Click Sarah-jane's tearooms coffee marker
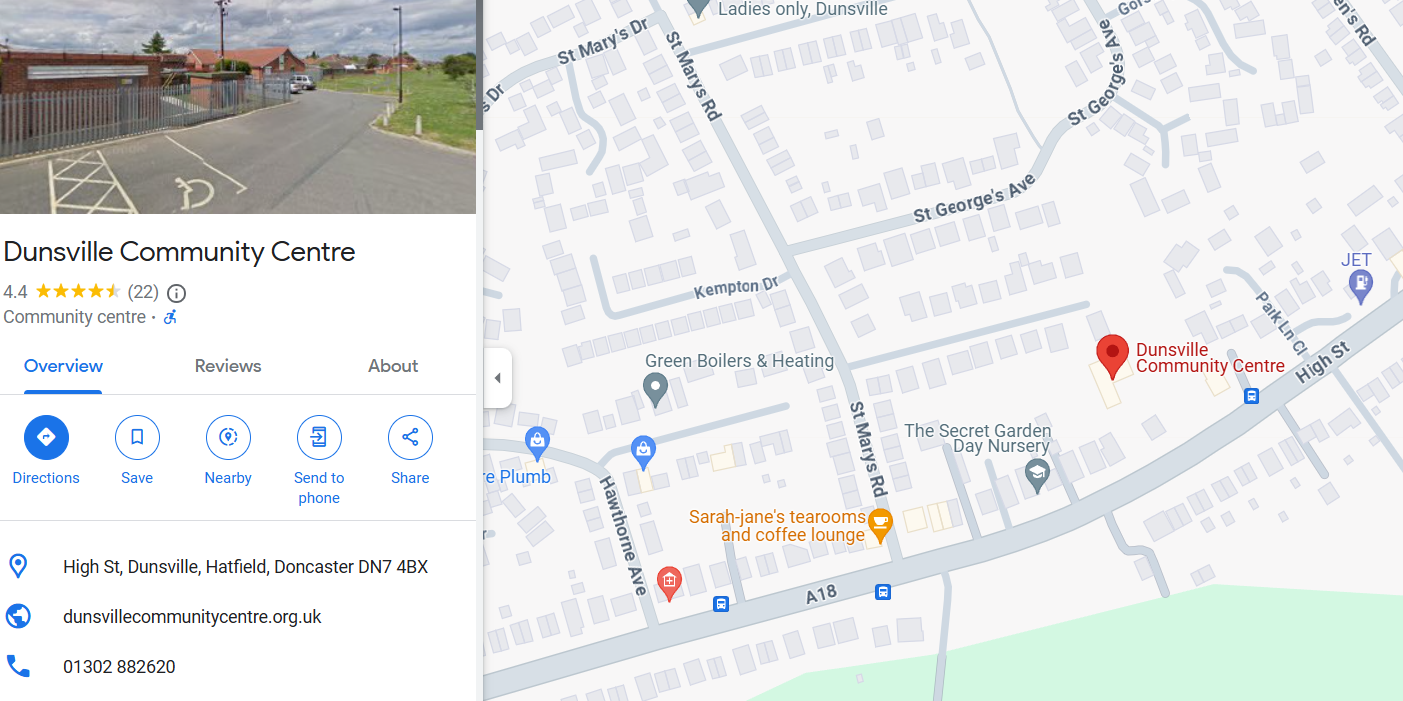This screenshot has width=1403, height=701. [879, 523]
